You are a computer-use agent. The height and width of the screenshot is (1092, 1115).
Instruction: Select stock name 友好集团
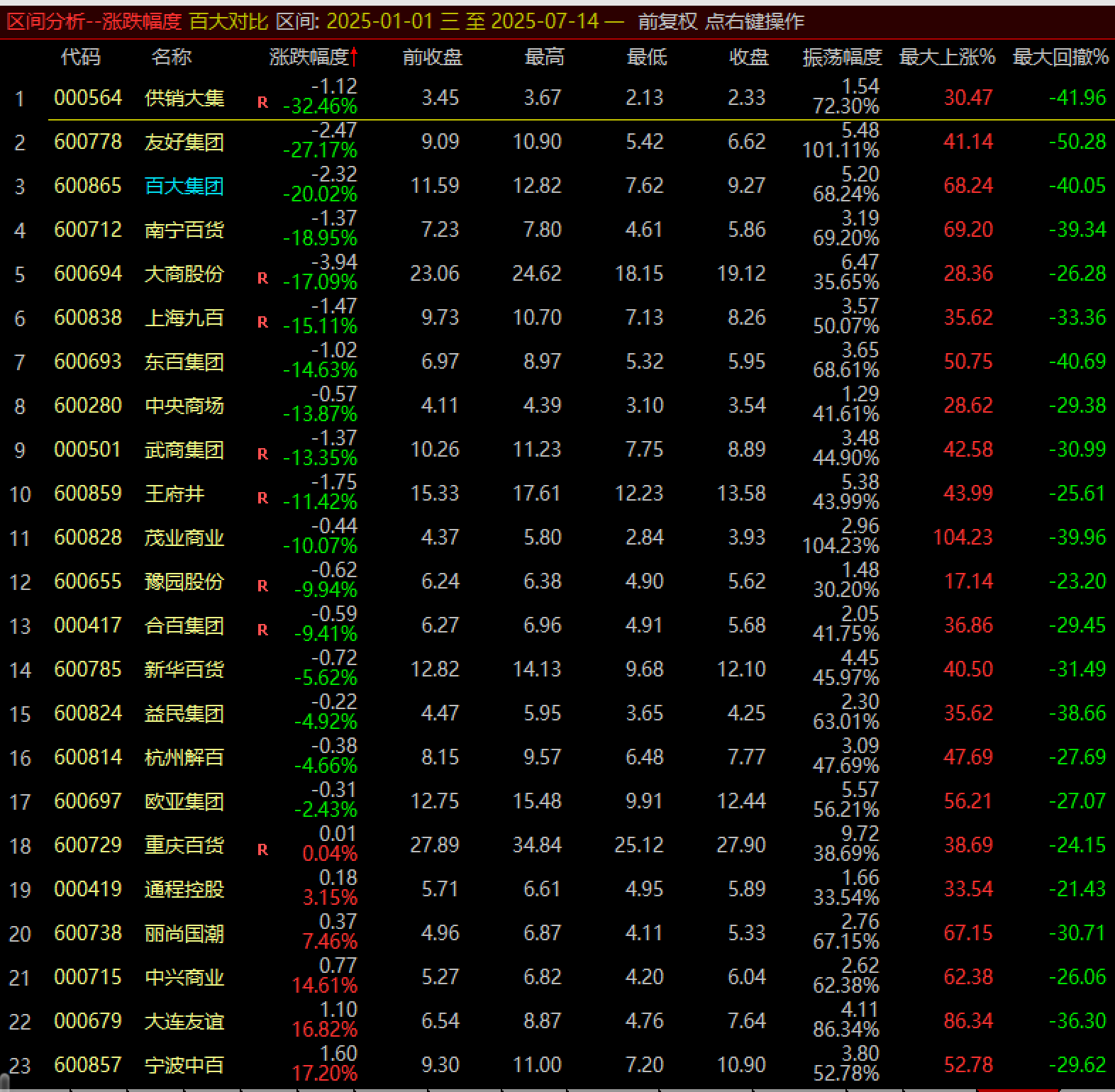[x=184, y=142]
